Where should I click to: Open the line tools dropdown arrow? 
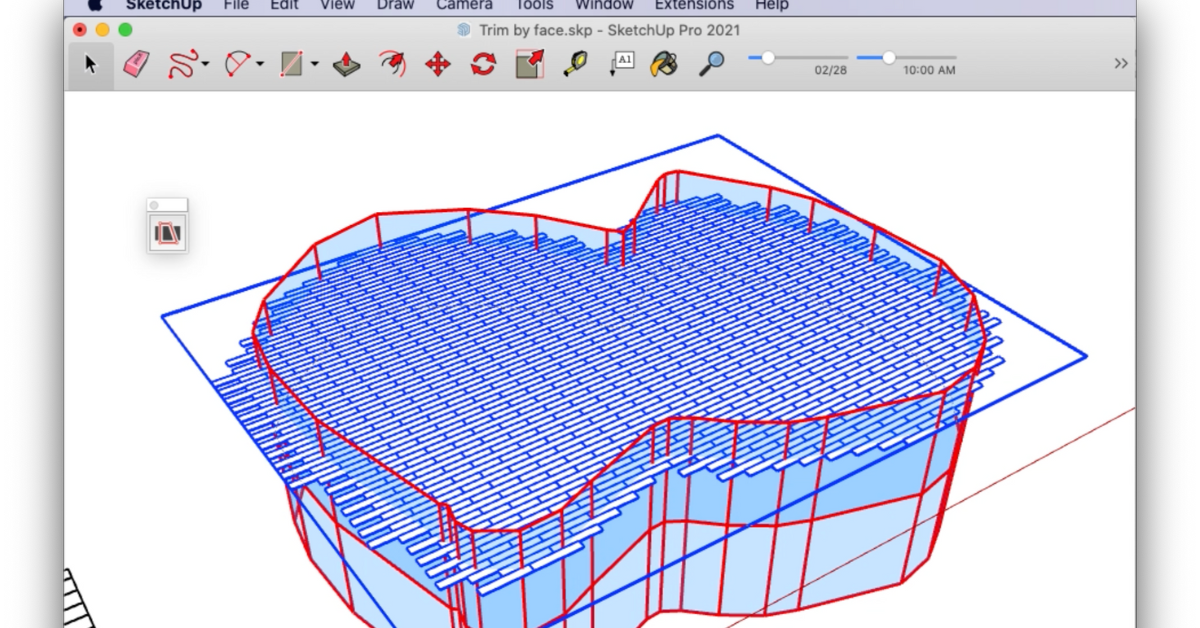click(x=205, y=65)
